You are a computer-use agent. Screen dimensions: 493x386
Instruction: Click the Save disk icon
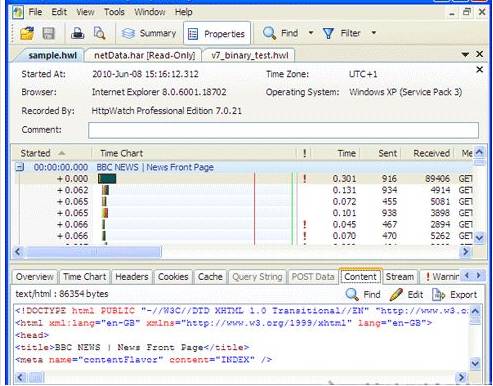[49, 33]
